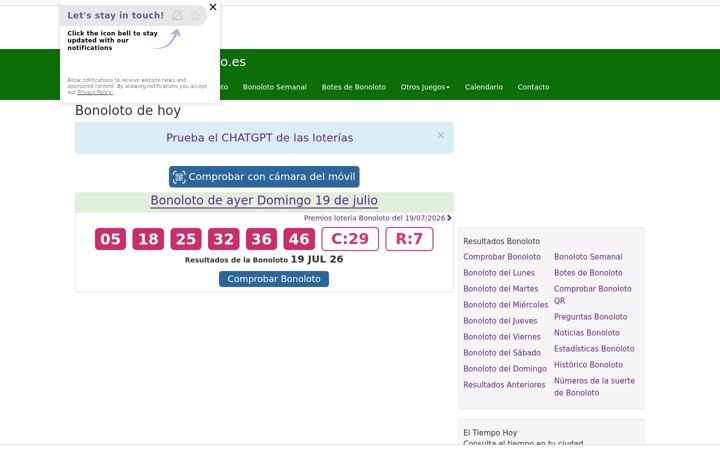The height and width of the screenshot is (450, 720).
Task: Open Bonoloto Semanal in the green navigation bar
Action: 275,87
